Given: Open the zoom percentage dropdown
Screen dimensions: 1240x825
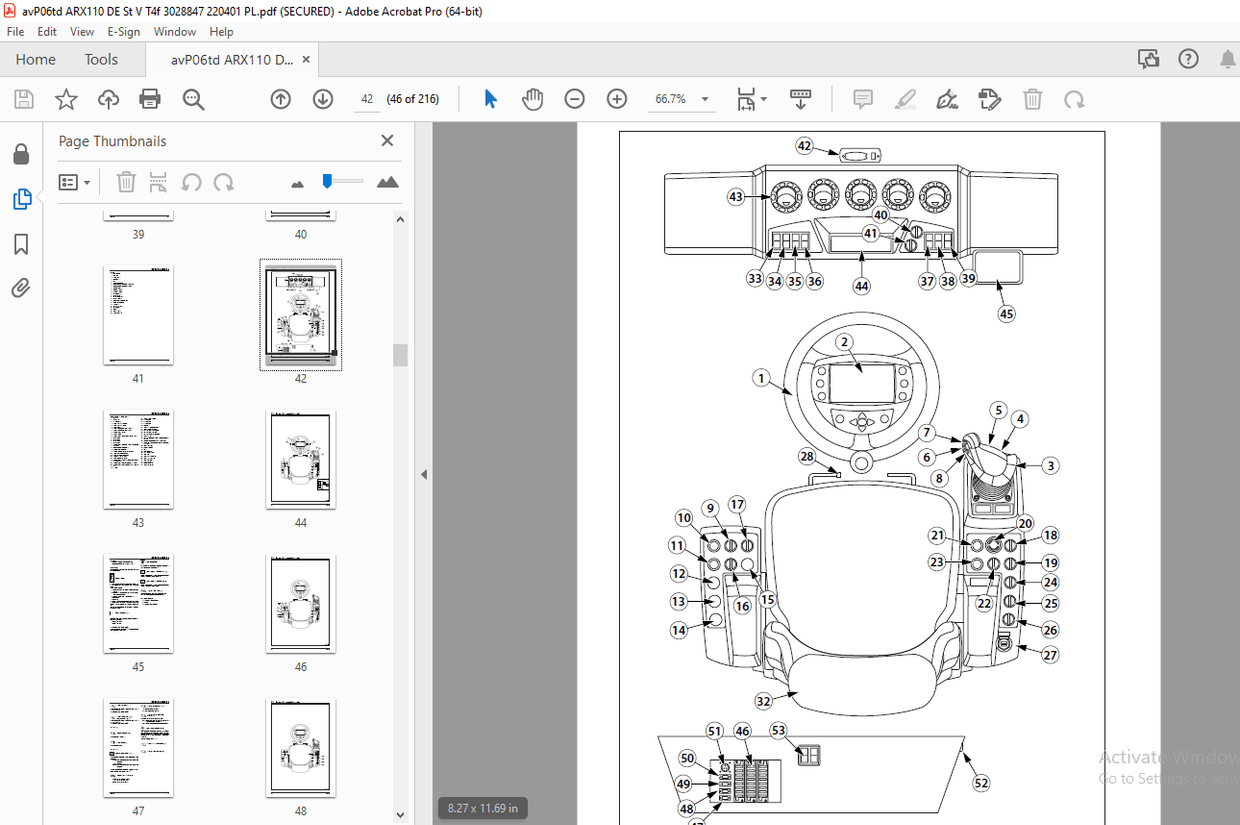Looking at the screenshot, I should click(704, 99).
